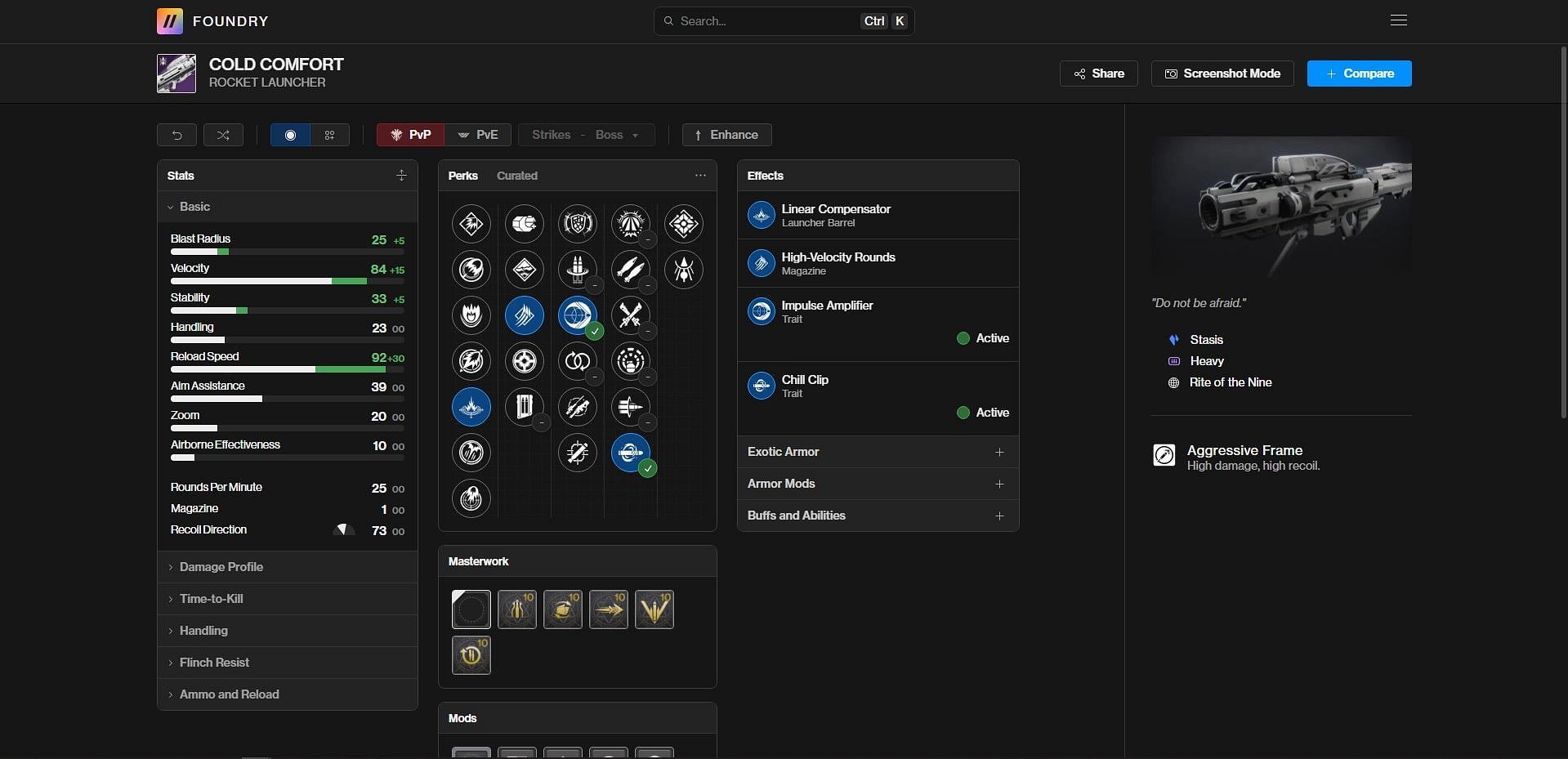Switch to the Curated perks tab
Image resolution: width=1568 pixels, height=759 pixels.
pos(517,176)
